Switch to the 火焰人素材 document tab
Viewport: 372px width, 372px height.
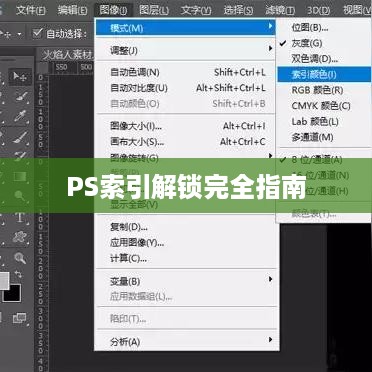pyautogui.click(x=68, y=55)
